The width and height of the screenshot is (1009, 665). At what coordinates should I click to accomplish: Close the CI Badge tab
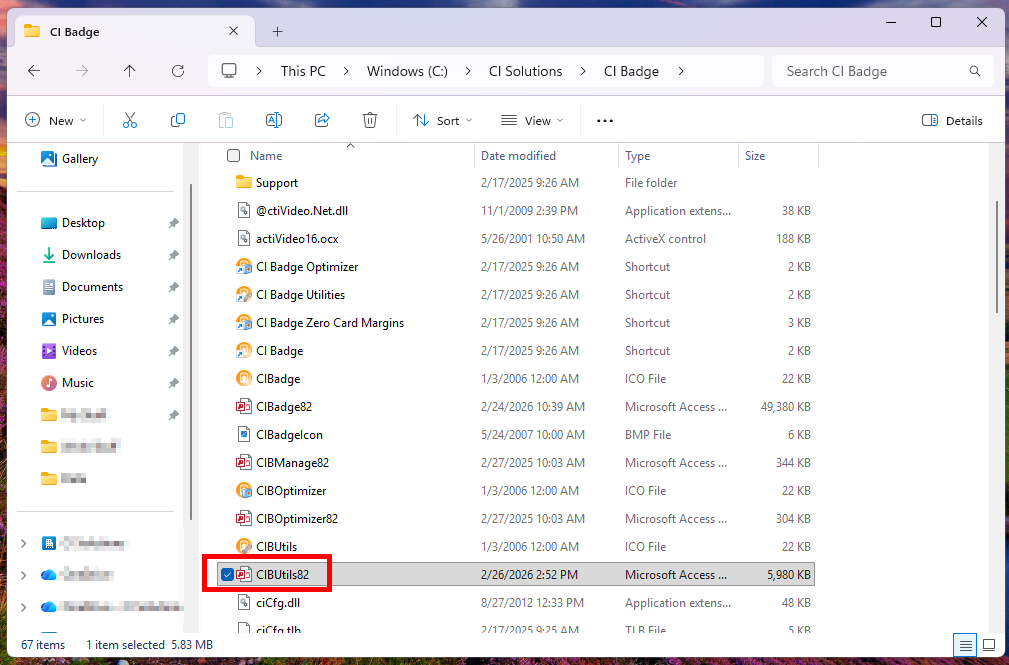(234, 31)
